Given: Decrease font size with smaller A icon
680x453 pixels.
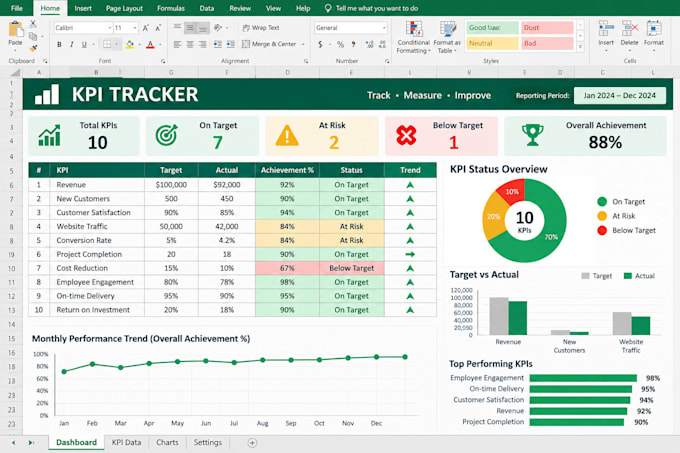Looking at the screenshot, I should click(158, 28).
